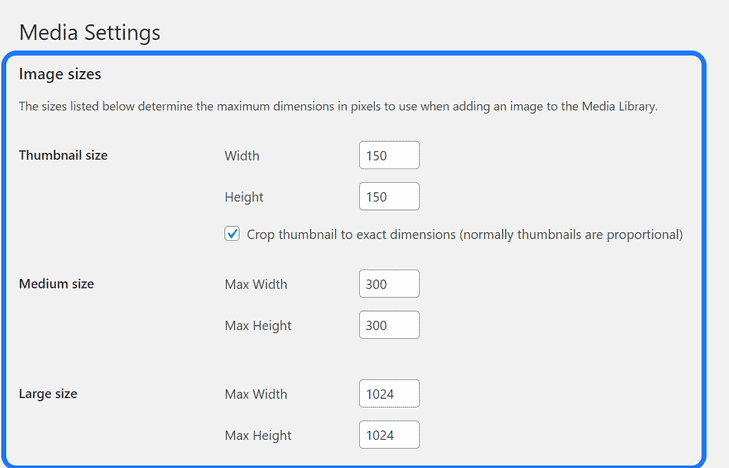Uncheck the Crop thumbnail checkbox
This screenshot has width=729, height=468.
tap(233, 234)
